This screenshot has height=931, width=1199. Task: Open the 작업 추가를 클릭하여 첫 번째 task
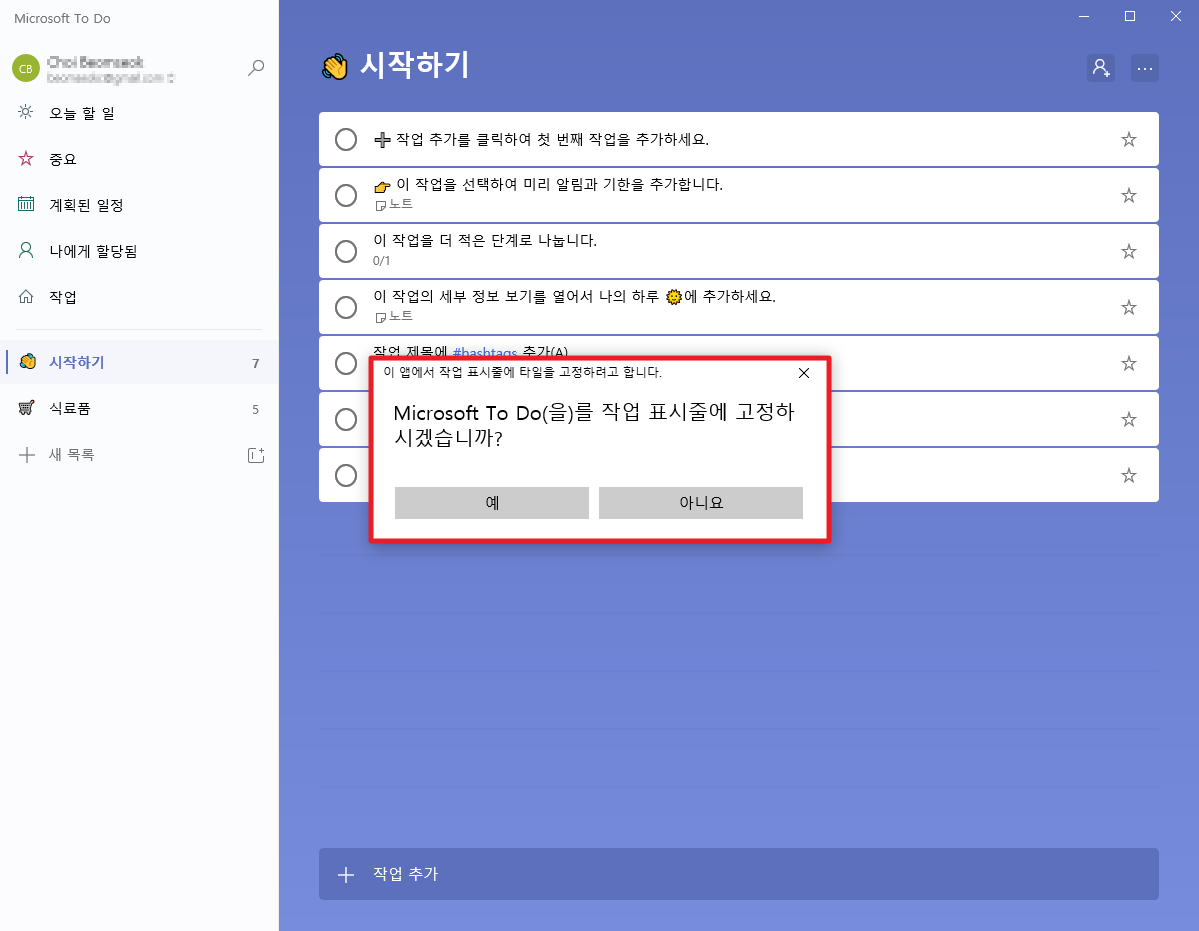739,139
